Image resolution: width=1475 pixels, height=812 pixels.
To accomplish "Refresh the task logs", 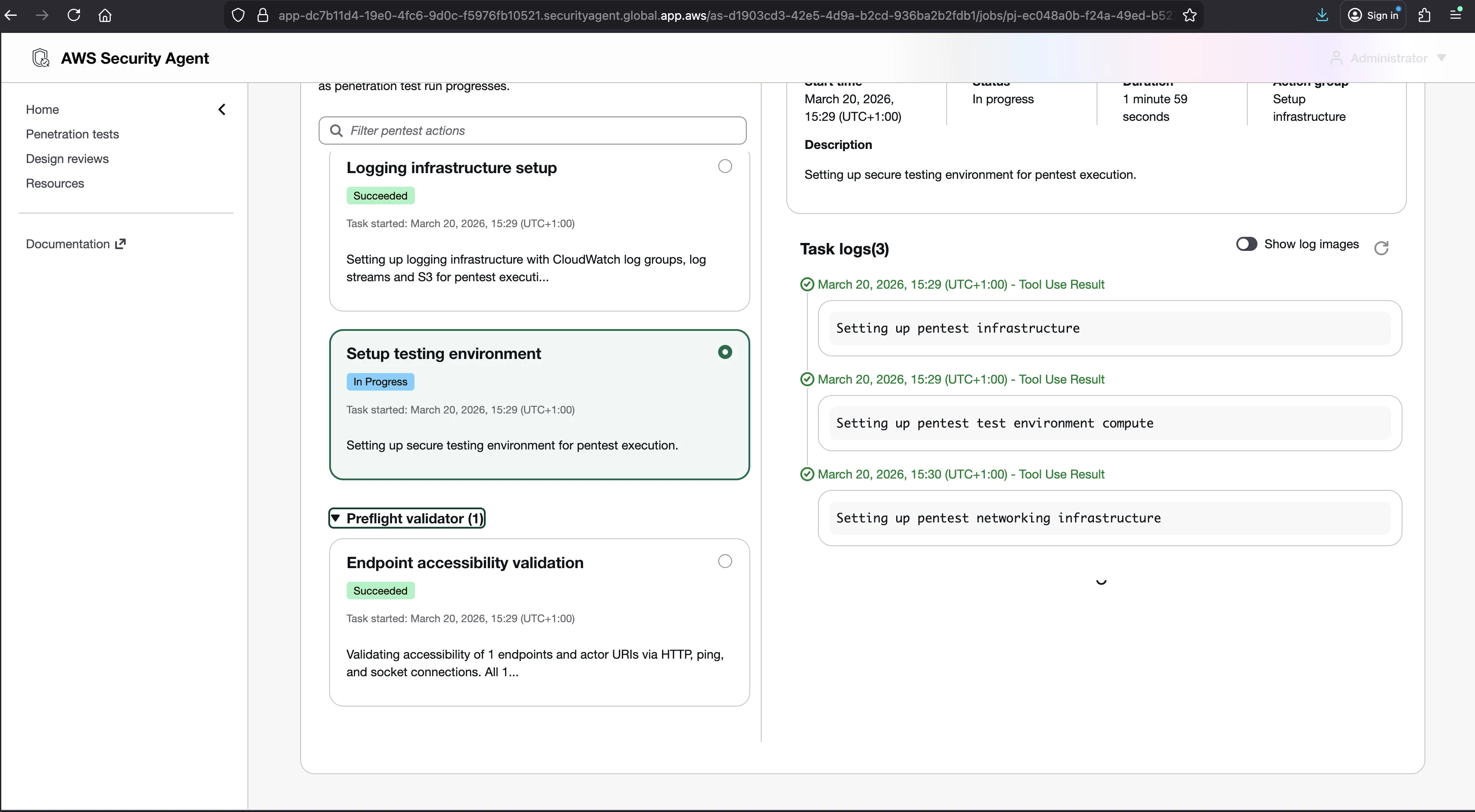I will [x=1381, y=248].
